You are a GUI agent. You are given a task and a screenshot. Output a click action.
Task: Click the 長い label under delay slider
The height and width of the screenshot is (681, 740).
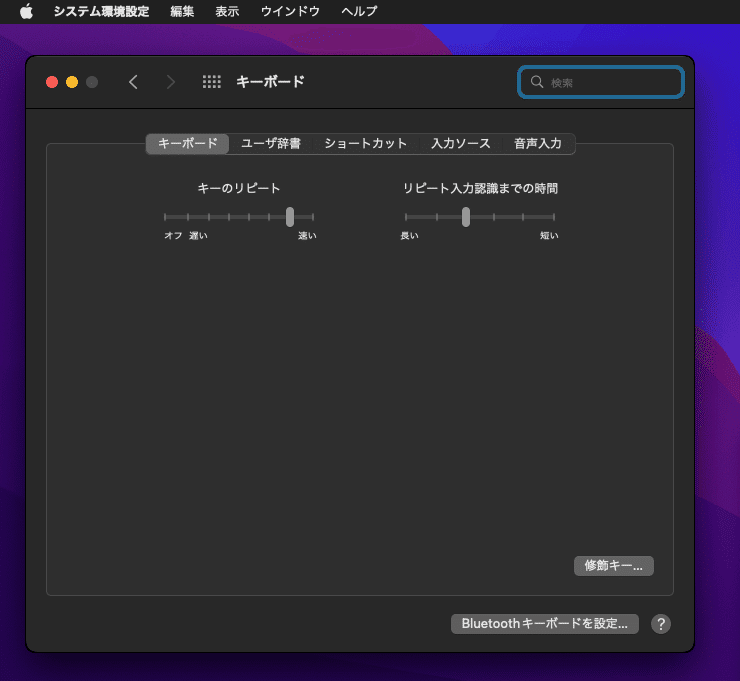(x=409, y=235)
